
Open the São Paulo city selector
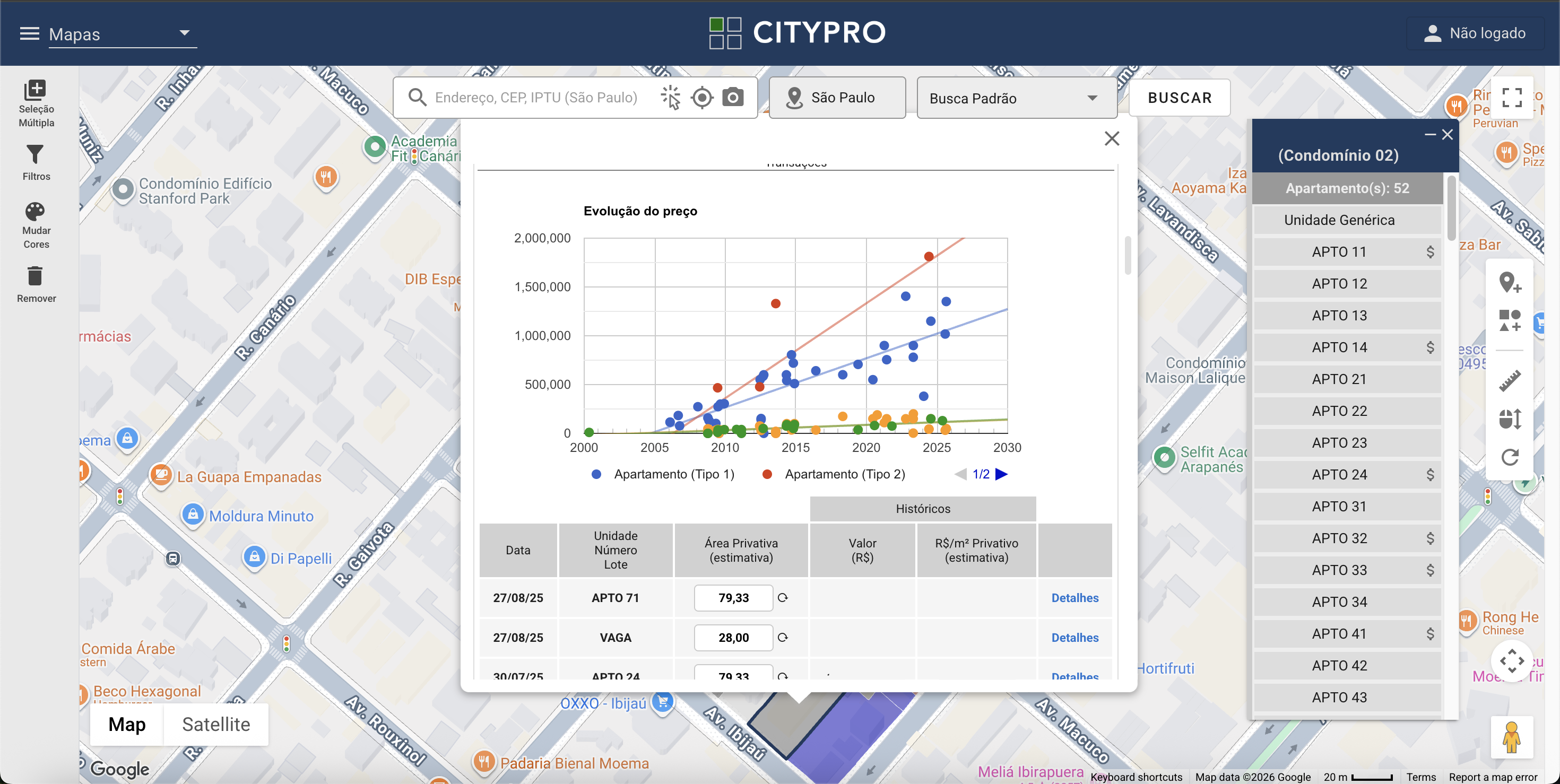point(837,98)
